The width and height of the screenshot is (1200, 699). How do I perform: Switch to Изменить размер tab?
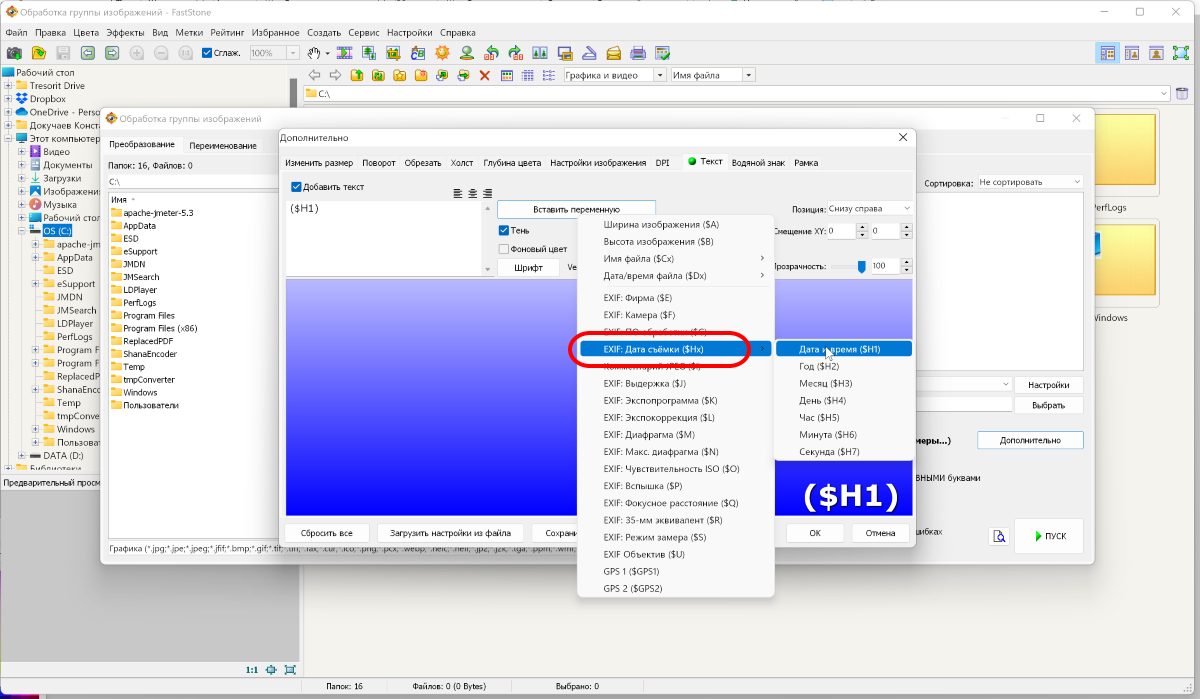coord(319,162)
